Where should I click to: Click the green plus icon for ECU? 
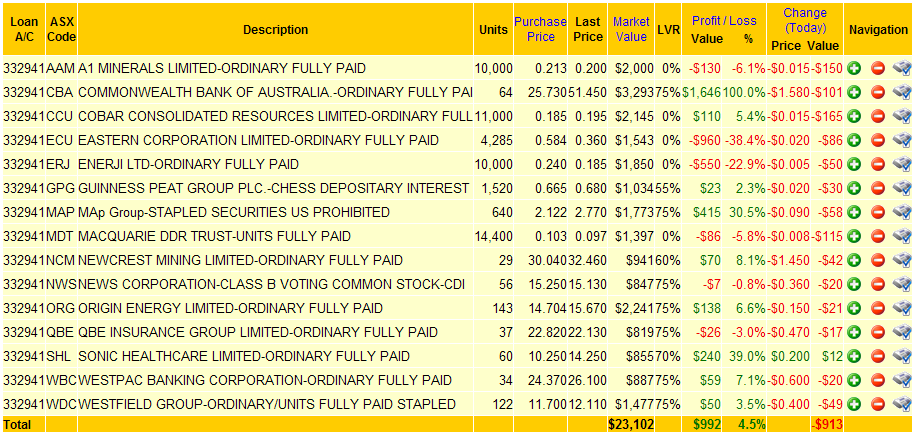coord(854,140)
